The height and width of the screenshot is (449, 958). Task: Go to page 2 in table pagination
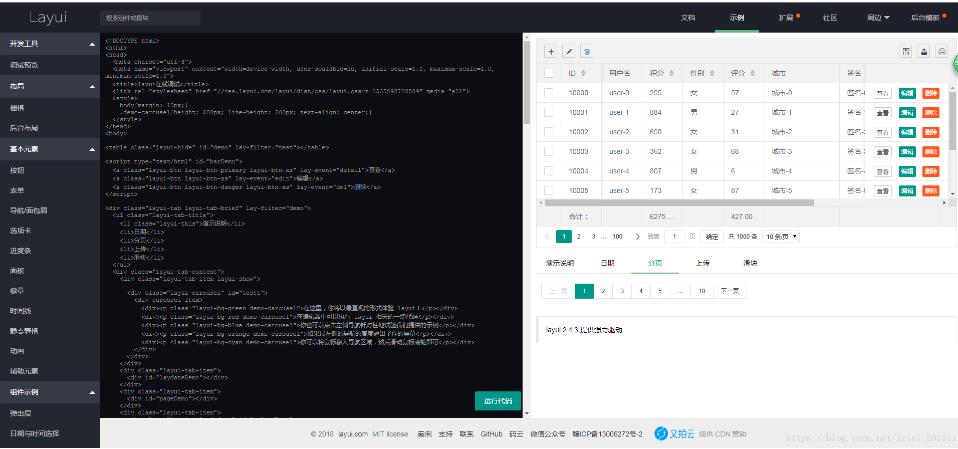click(x=579, y=236)
